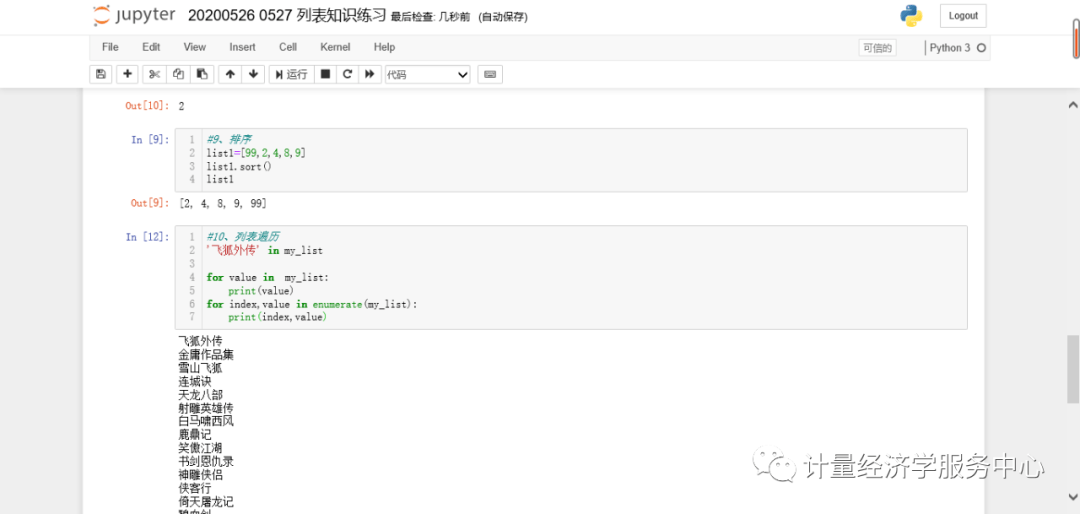Interrupt kernel with stop square icon
The image size is (1080, 514).
tap(326, 74)
